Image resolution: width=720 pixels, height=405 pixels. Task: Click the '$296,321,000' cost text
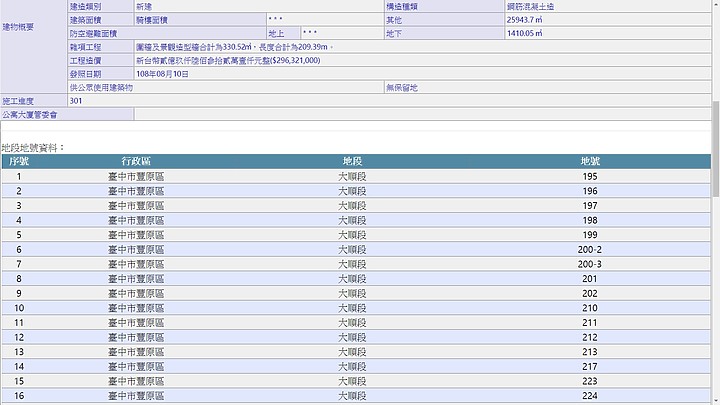click(x=295, y=61)
